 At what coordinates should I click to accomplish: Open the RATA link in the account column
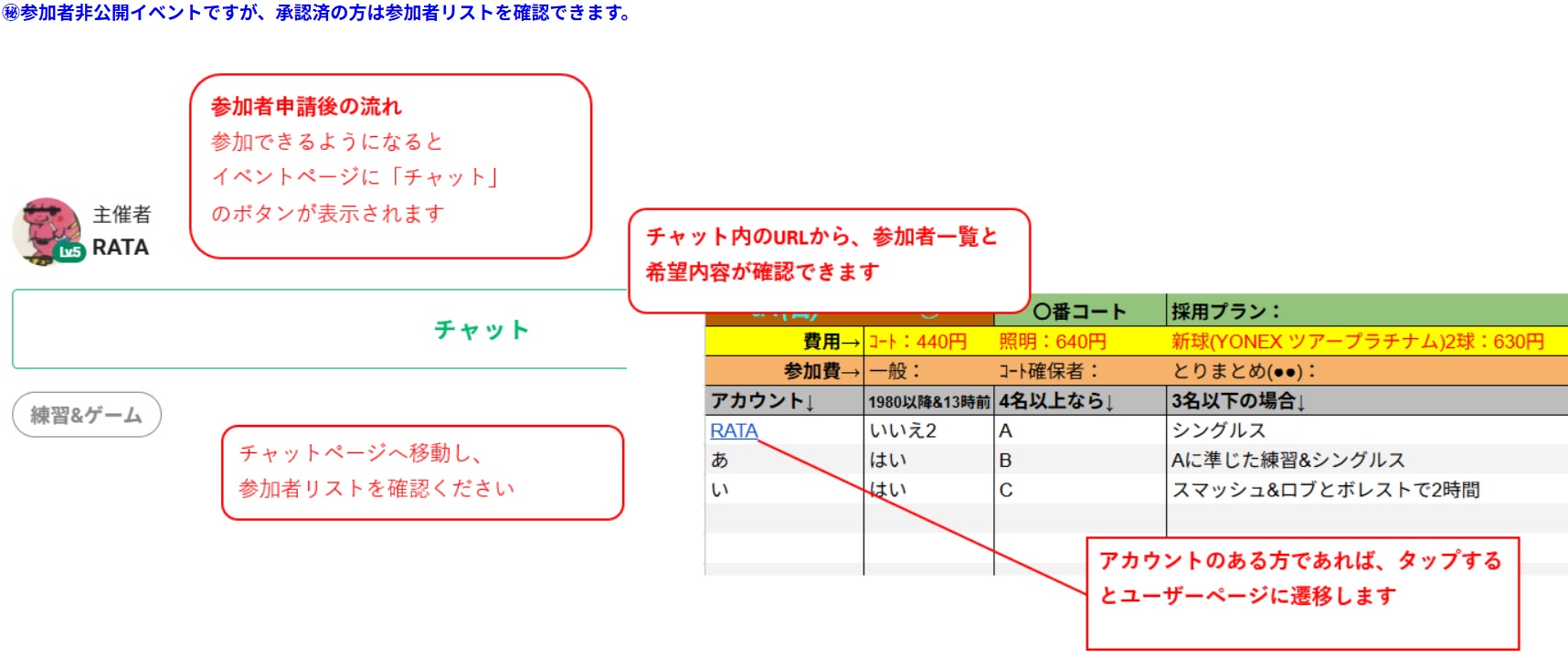coord(734,430)
